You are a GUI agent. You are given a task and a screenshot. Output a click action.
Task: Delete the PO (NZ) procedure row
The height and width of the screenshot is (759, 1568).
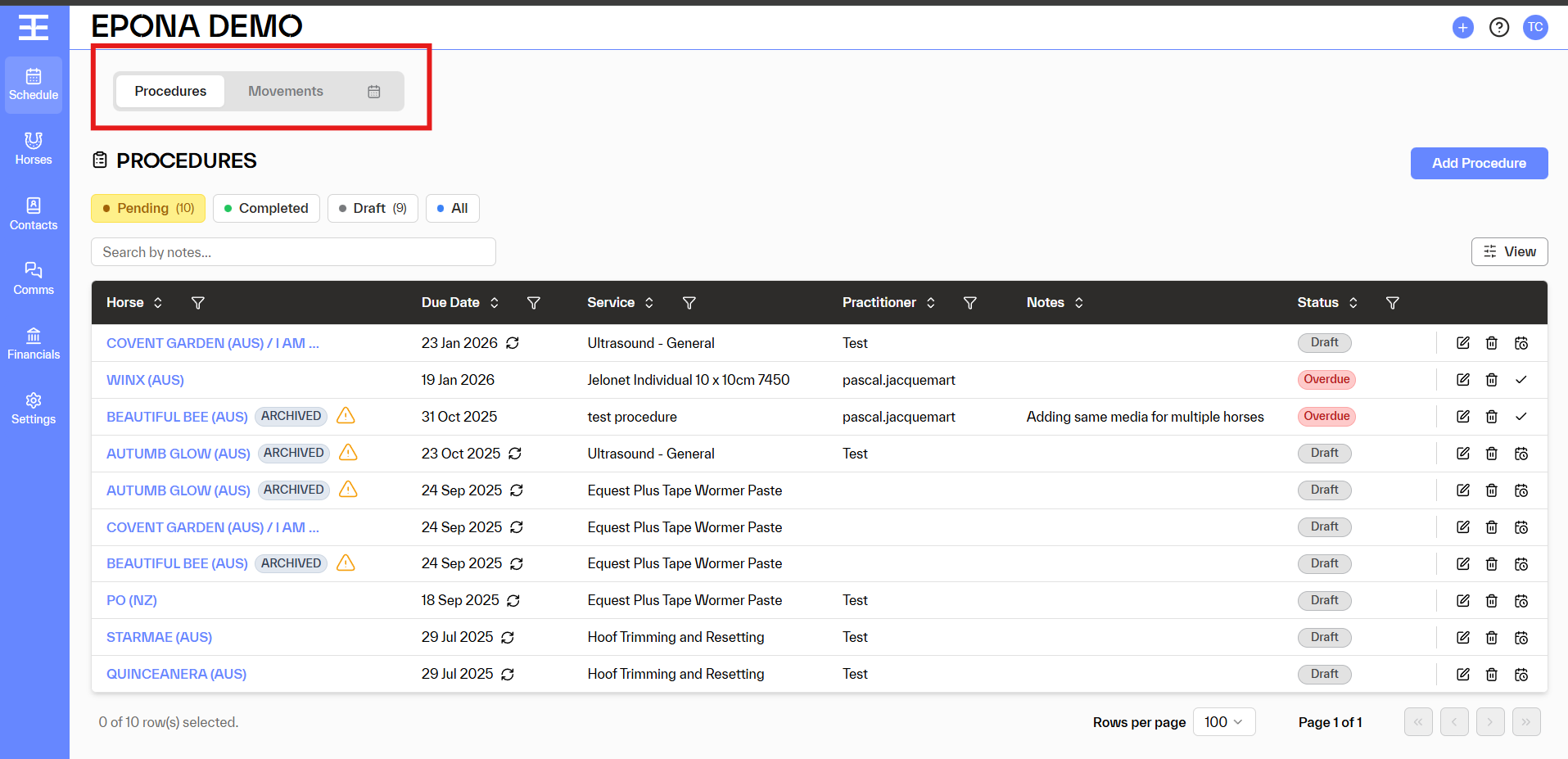click(x=1491, y=601)
